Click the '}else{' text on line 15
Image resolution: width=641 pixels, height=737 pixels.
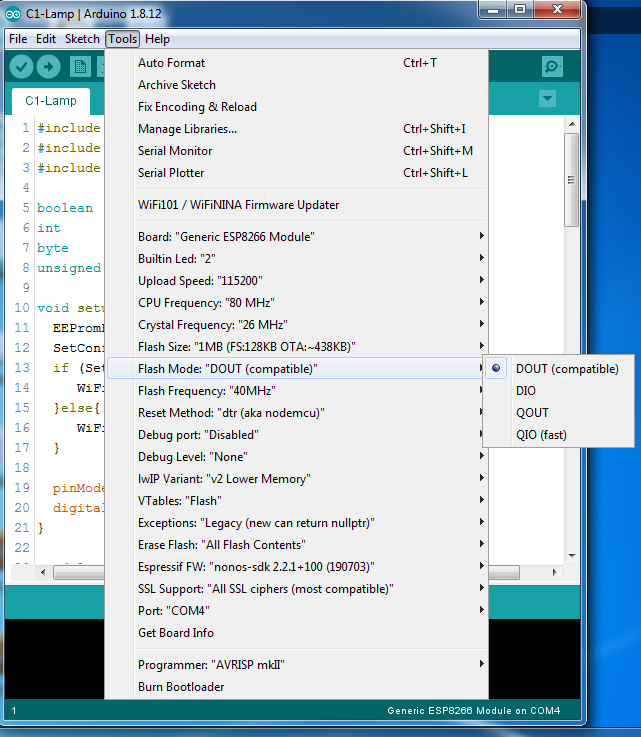tap(77, 408)
